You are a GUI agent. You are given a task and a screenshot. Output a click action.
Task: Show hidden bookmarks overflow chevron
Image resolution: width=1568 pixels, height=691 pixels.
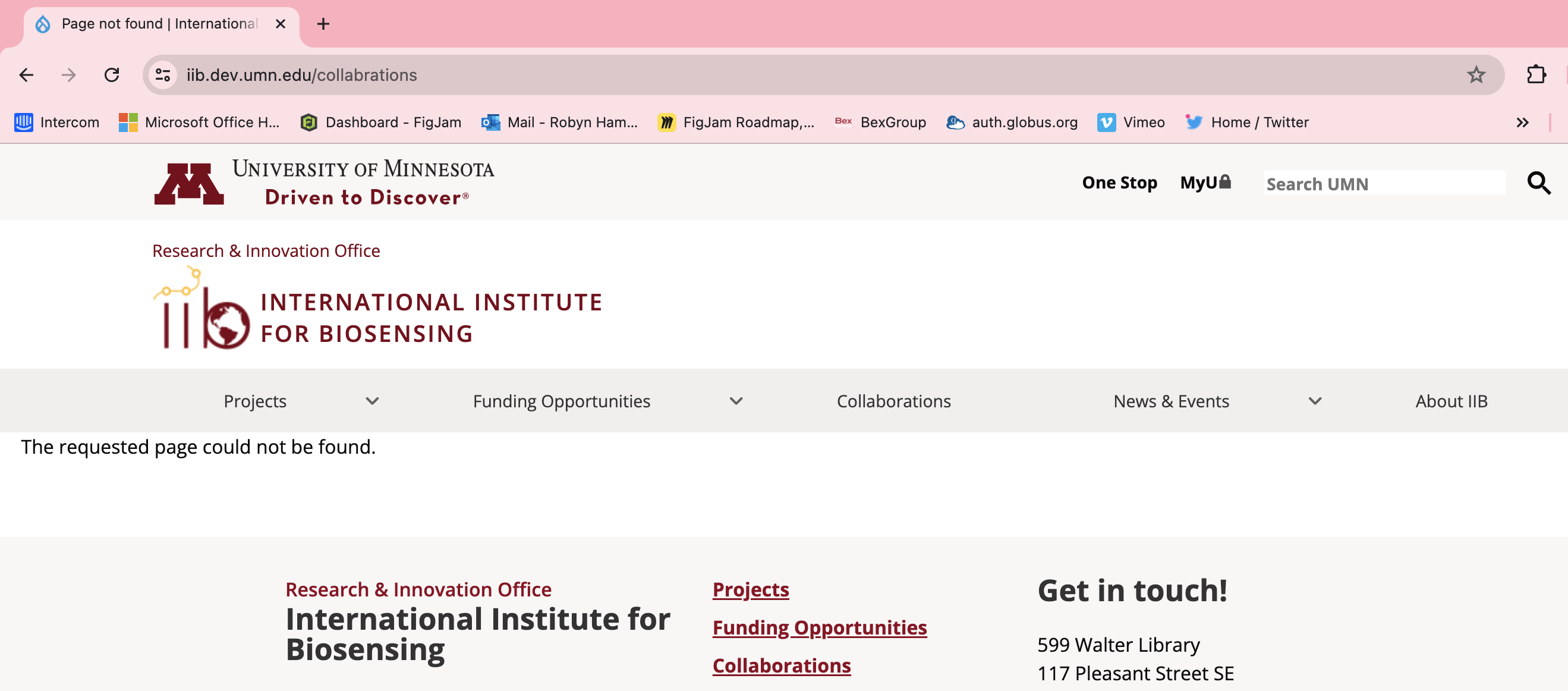1522,123
